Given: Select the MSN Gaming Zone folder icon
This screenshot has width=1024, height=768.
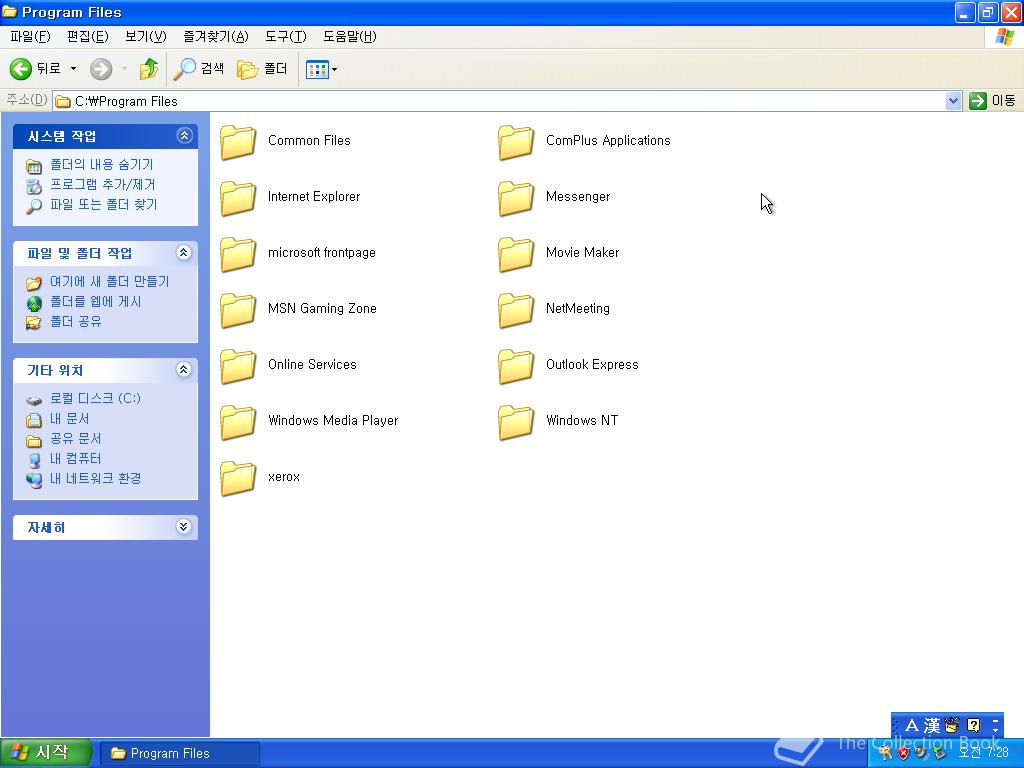Looking at the screenshot, I should pos(238,310).
